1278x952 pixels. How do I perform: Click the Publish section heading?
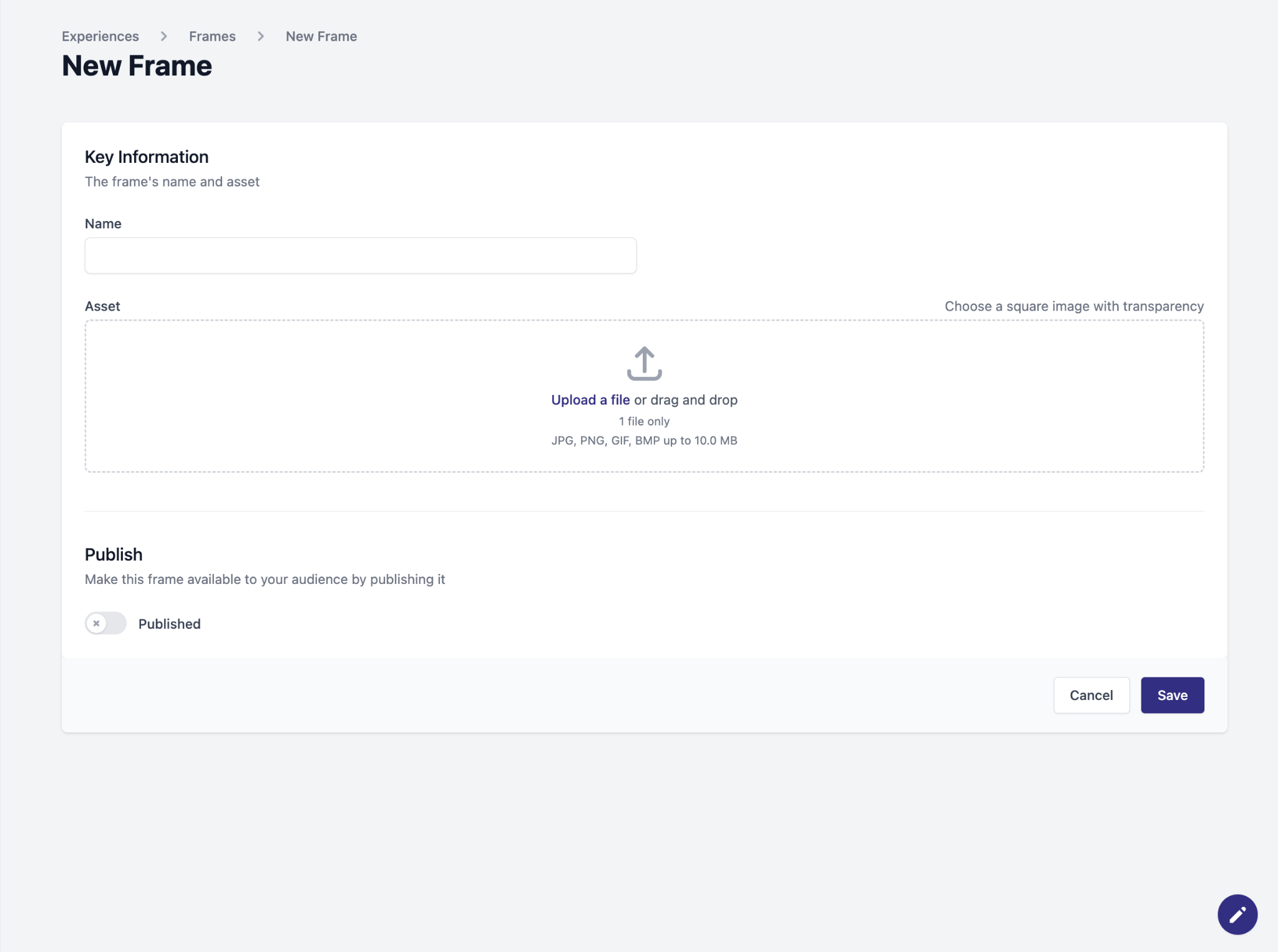click(114, 554)
